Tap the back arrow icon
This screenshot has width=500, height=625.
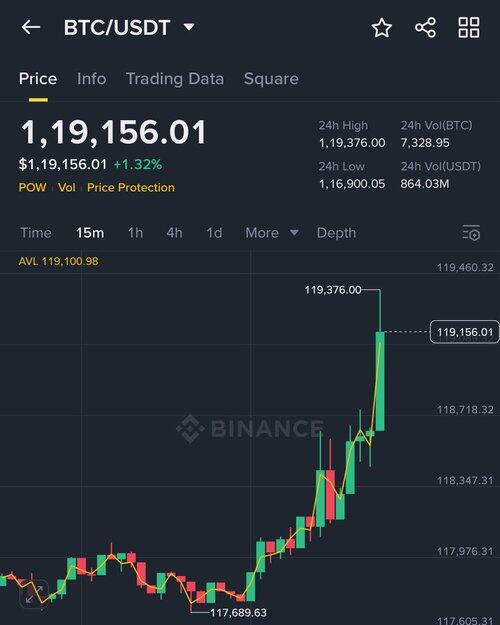(31, 28)
